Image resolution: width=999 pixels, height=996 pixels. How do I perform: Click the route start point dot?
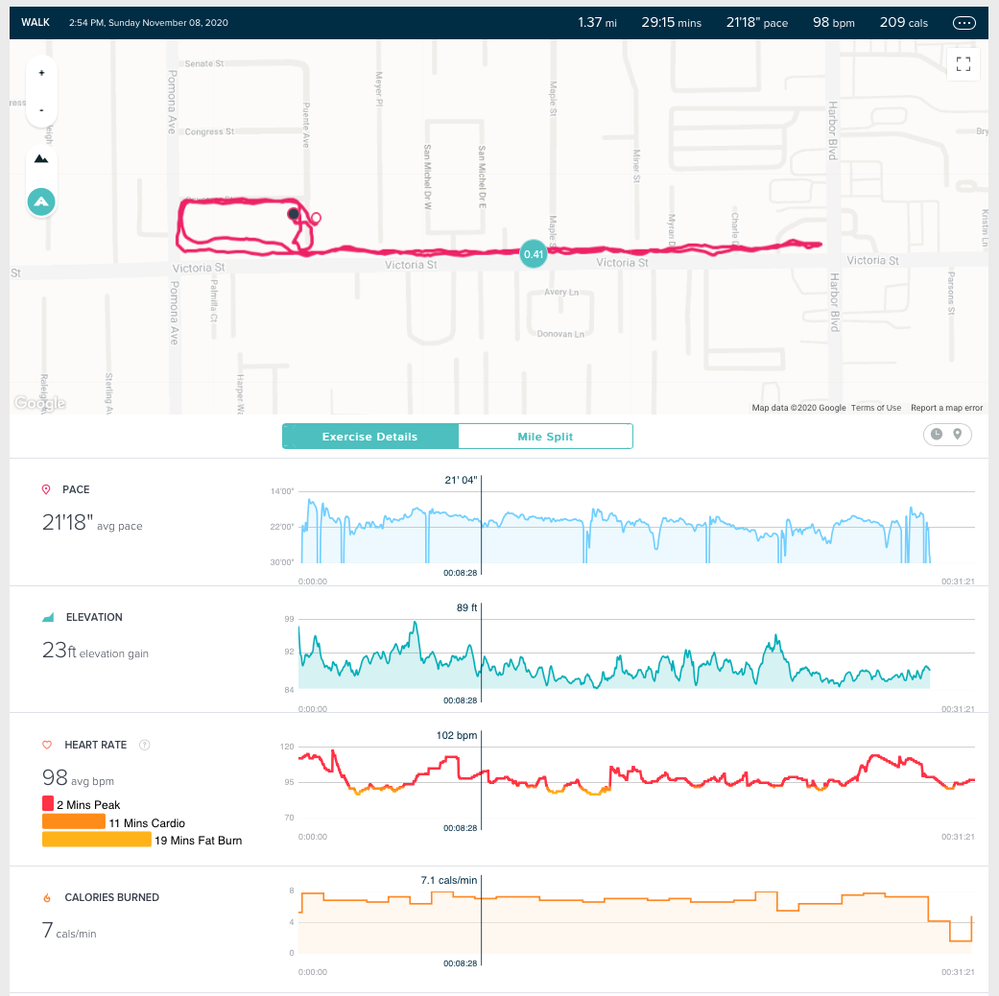point(293,214)
